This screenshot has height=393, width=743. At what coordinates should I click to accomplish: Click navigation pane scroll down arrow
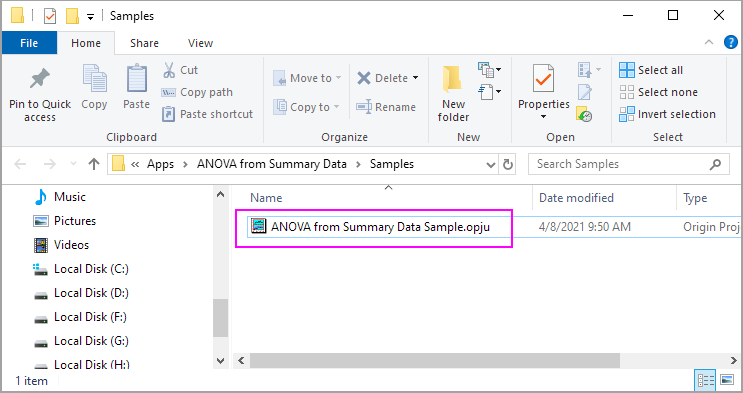click(220, 361)
